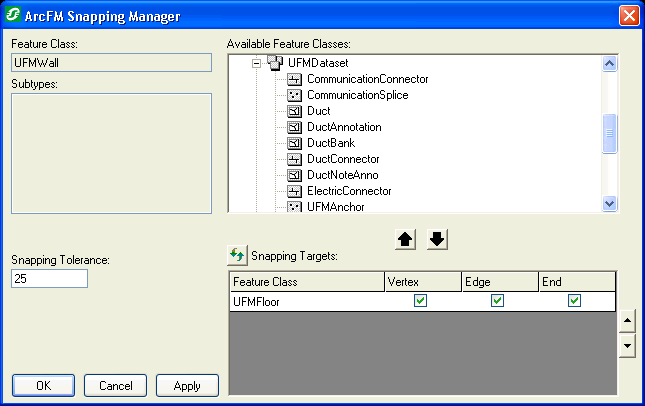645x406 pixels.
Task: Disable End snapping for UFMFloor
Action: 575,301
